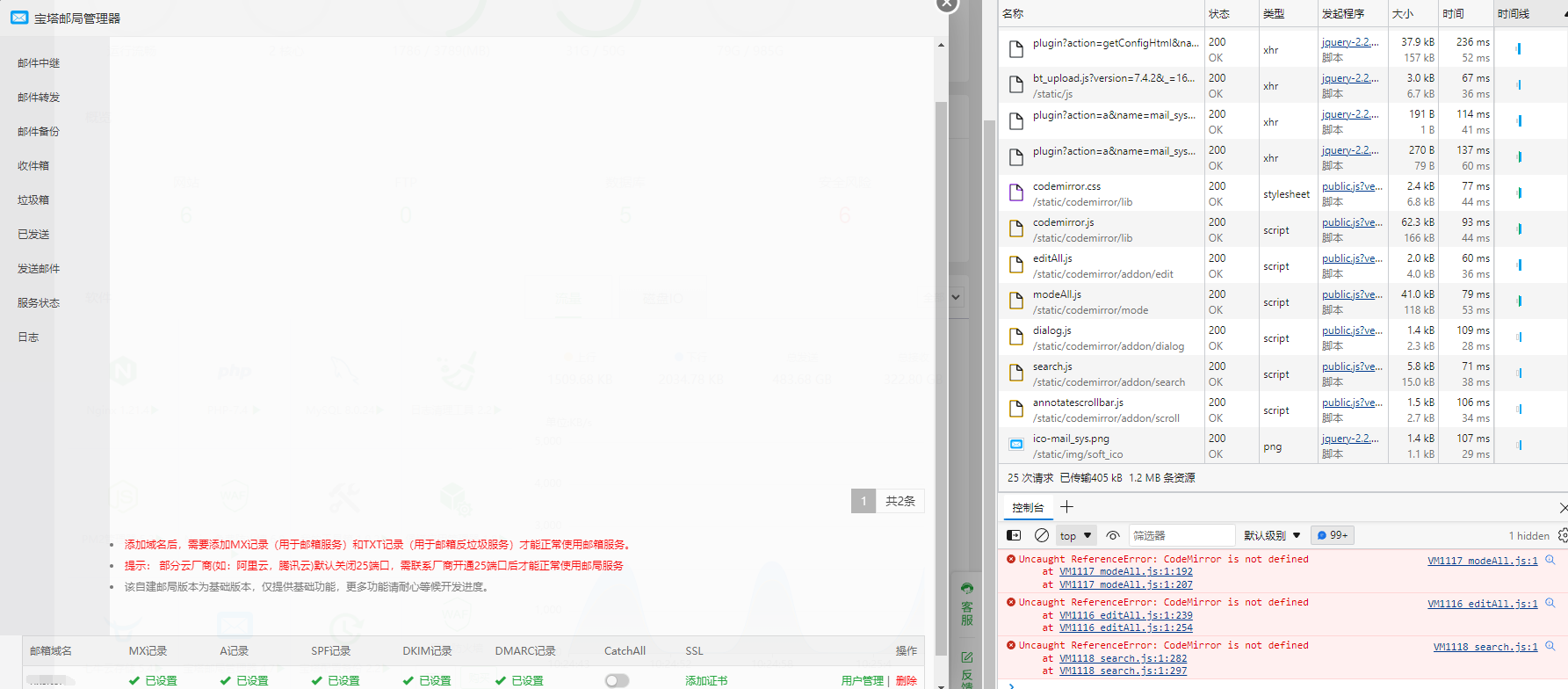Select the ico-mail_sys.png network request
The width and height of the screenshot is (1568, 689).
pyautogui.click(x=1283, y=446)
